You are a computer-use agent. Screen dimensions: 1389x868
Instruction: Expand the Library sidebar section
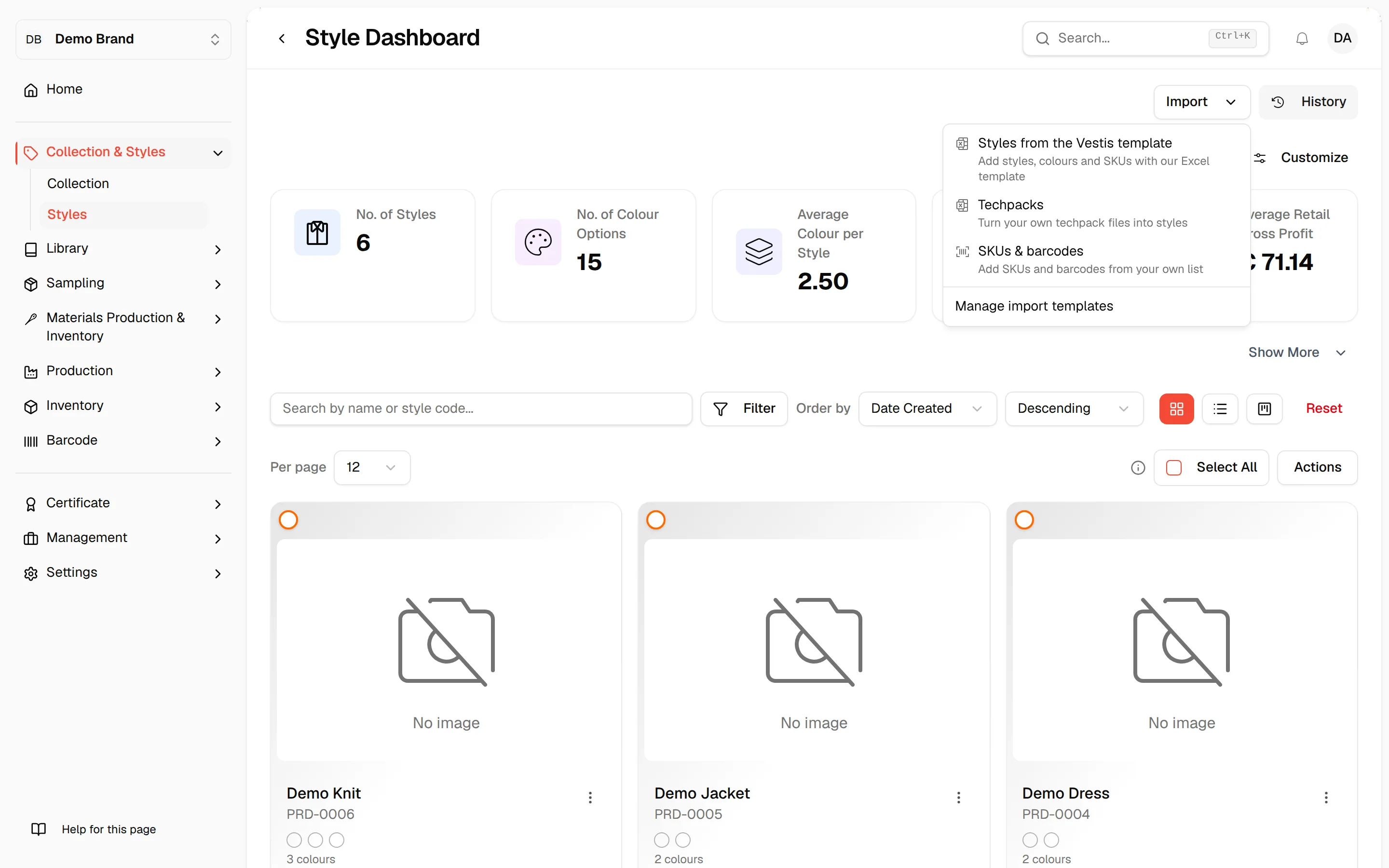point(123,248)
